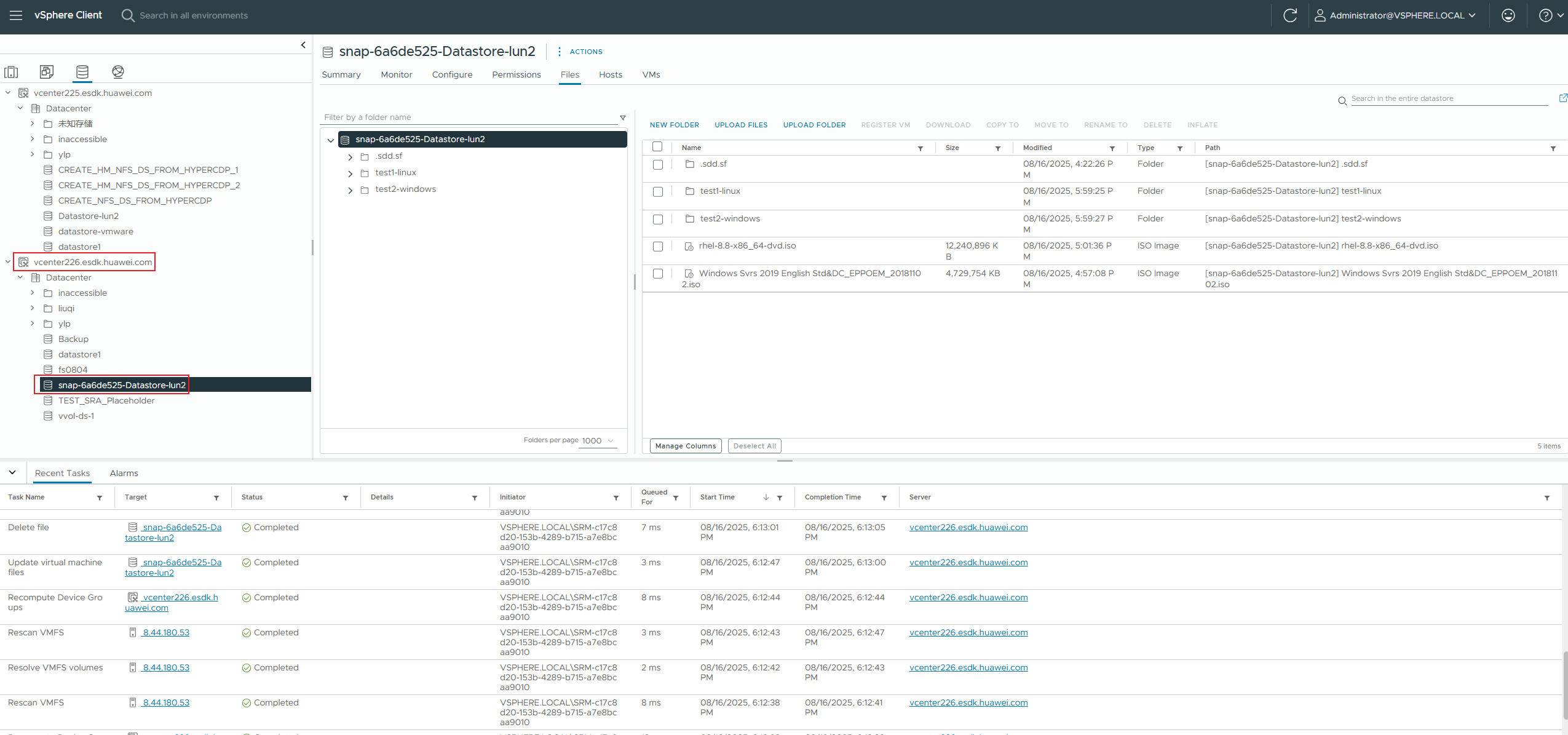Click the Recent Tasks vertical scrollbar

click(x=1565, y=686)
